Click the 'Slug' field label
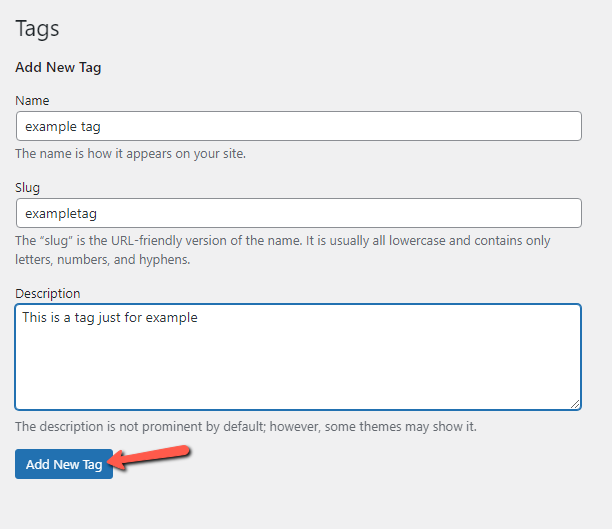The width and height of the screenshot is (612, 529). (27, 188)
